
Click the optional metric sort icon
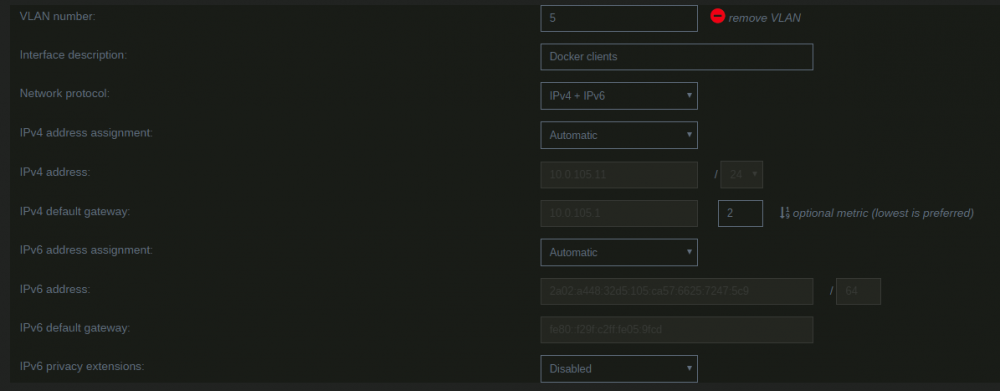[784, 213]
